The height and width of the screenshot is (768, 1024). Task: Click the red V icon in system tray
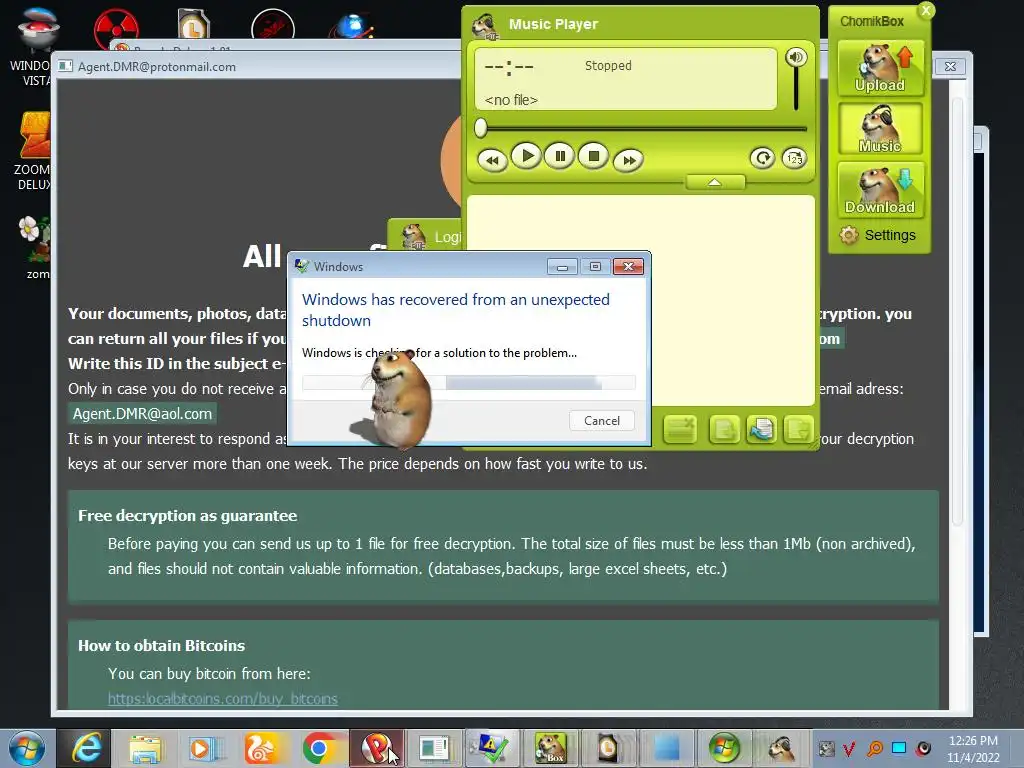tap(849, 748)
